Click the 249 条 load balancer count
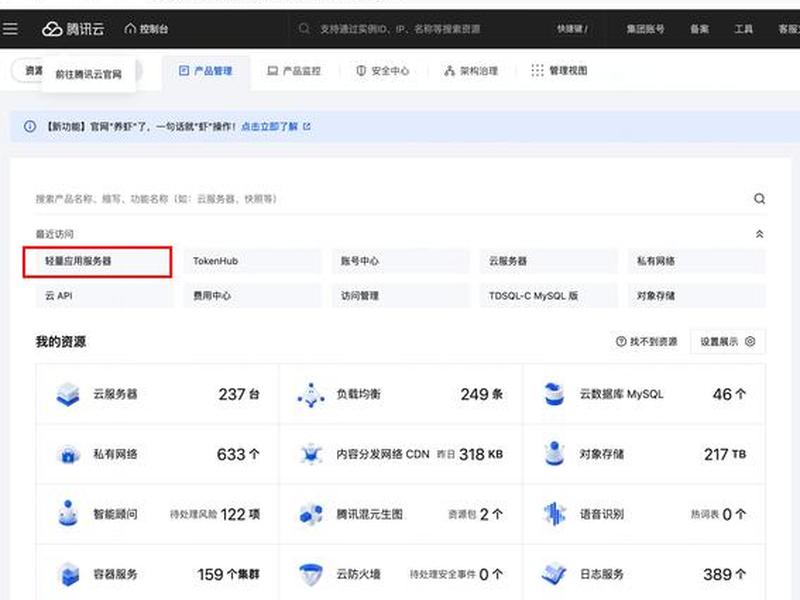 (x=481, y=394)
